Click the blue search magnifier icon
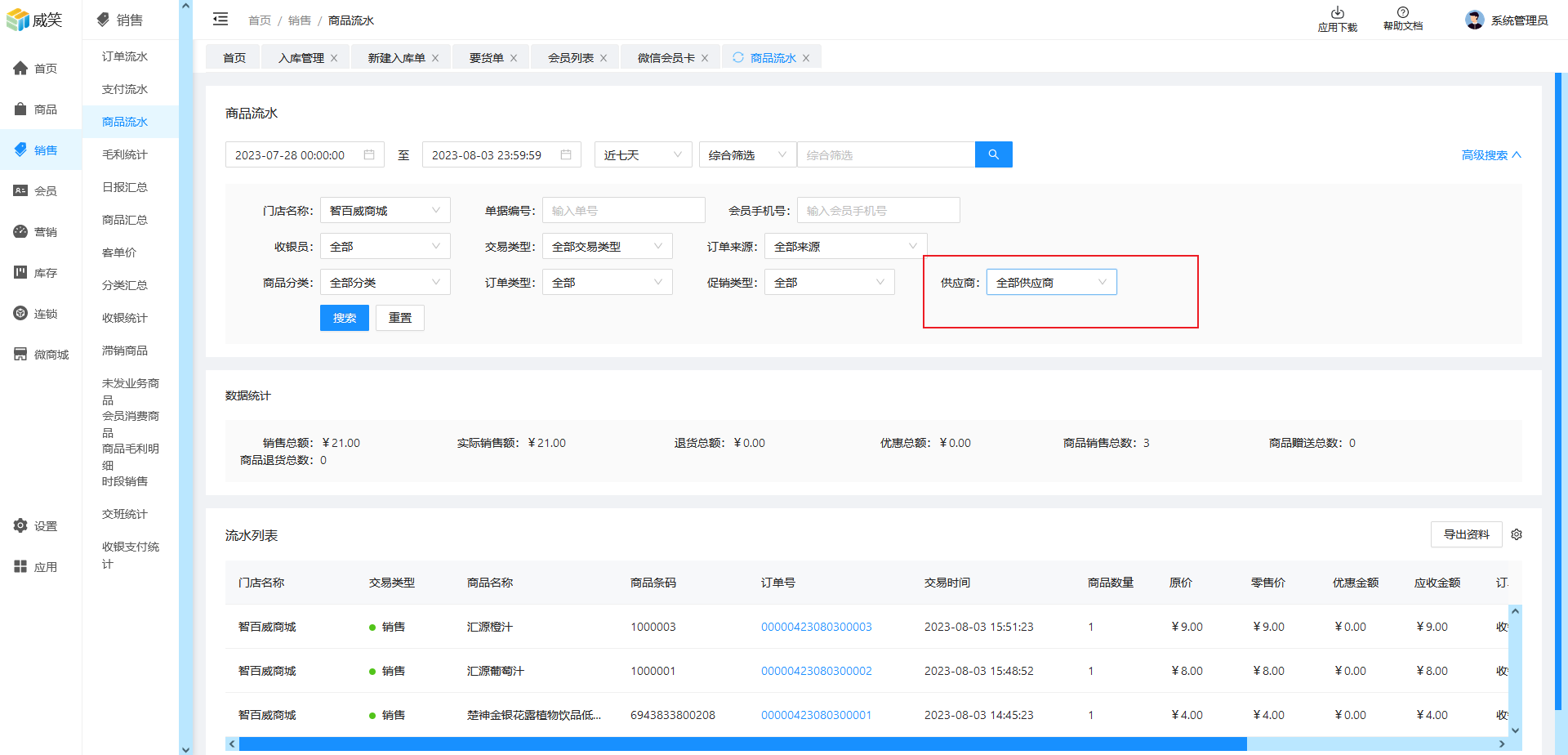Image resolution: width=1568 pixels, height=755 pixels. tap(993, 154)
